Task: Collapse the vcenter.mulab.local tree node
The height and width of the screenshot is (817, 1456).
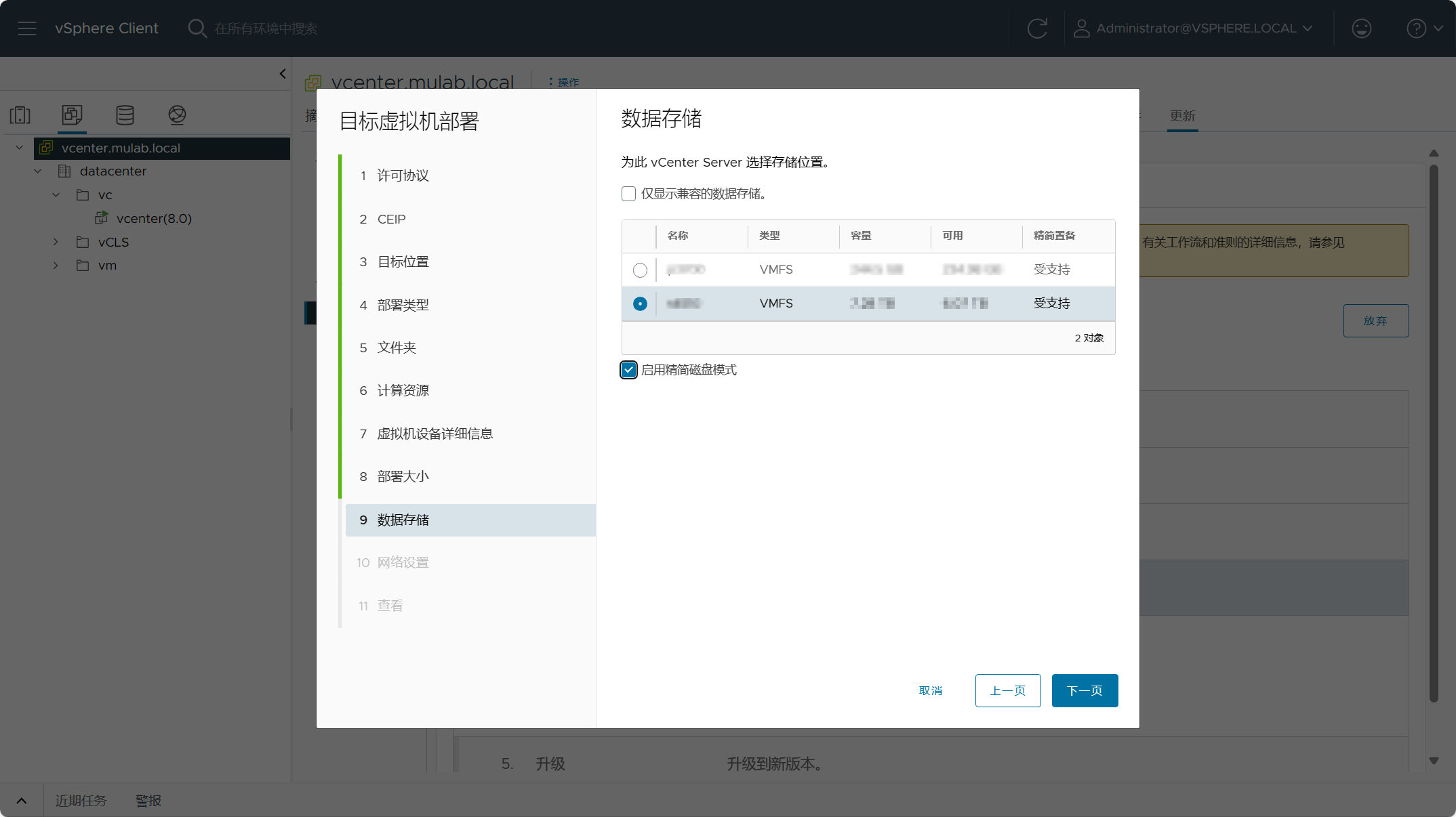Action: point(20,148)
